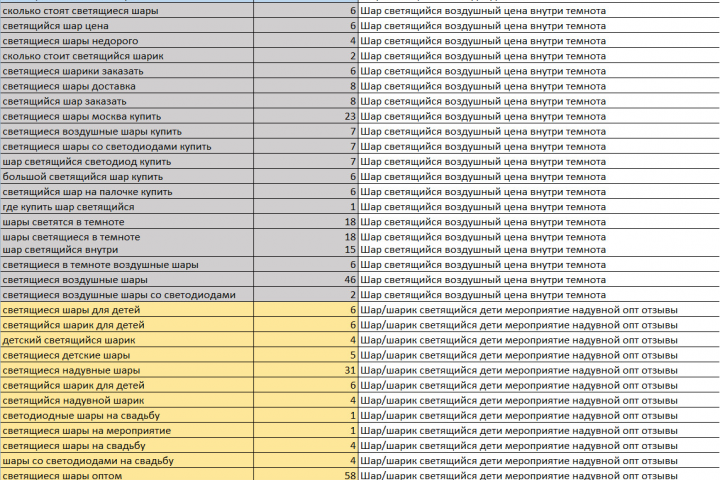This screenshot has height=480, width=720.
Task: Select the 'светящиеся воздушные шары' cell
Action: tap(127, 280)
